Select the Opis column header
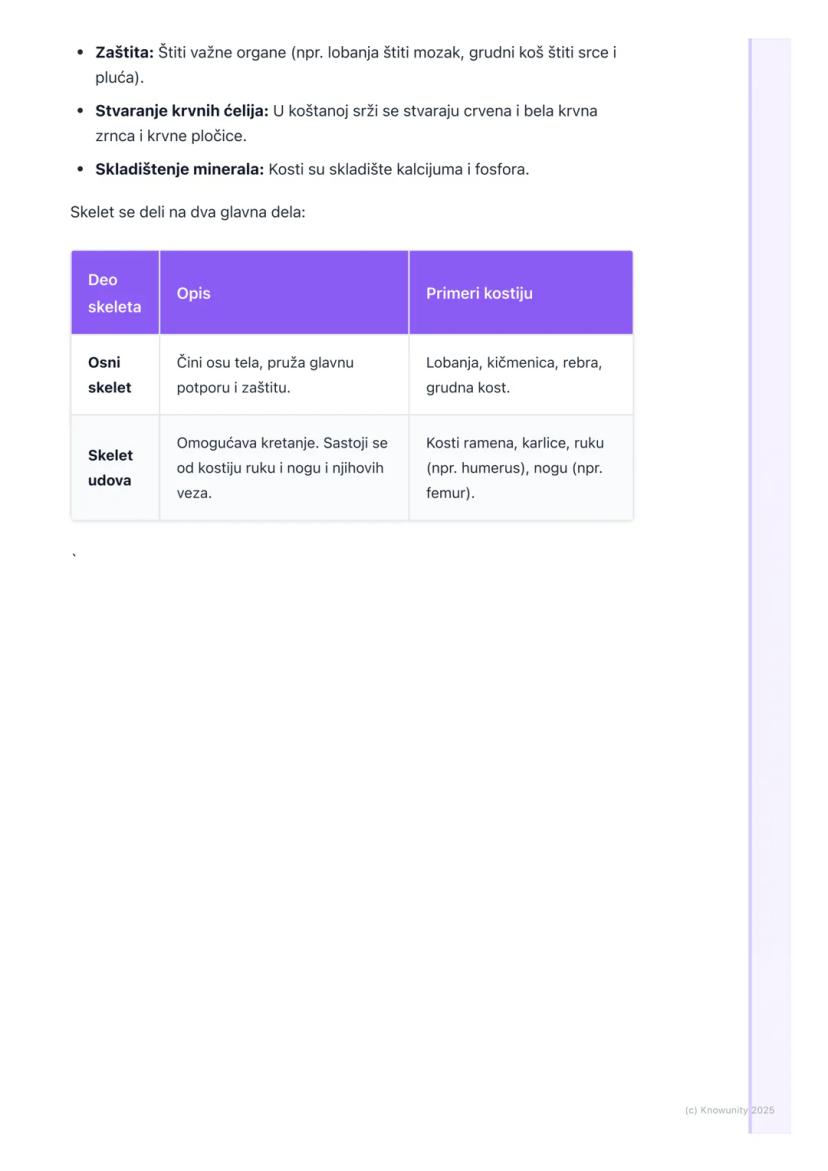This screenshot has height=1171, width=828. pos(192,292)
